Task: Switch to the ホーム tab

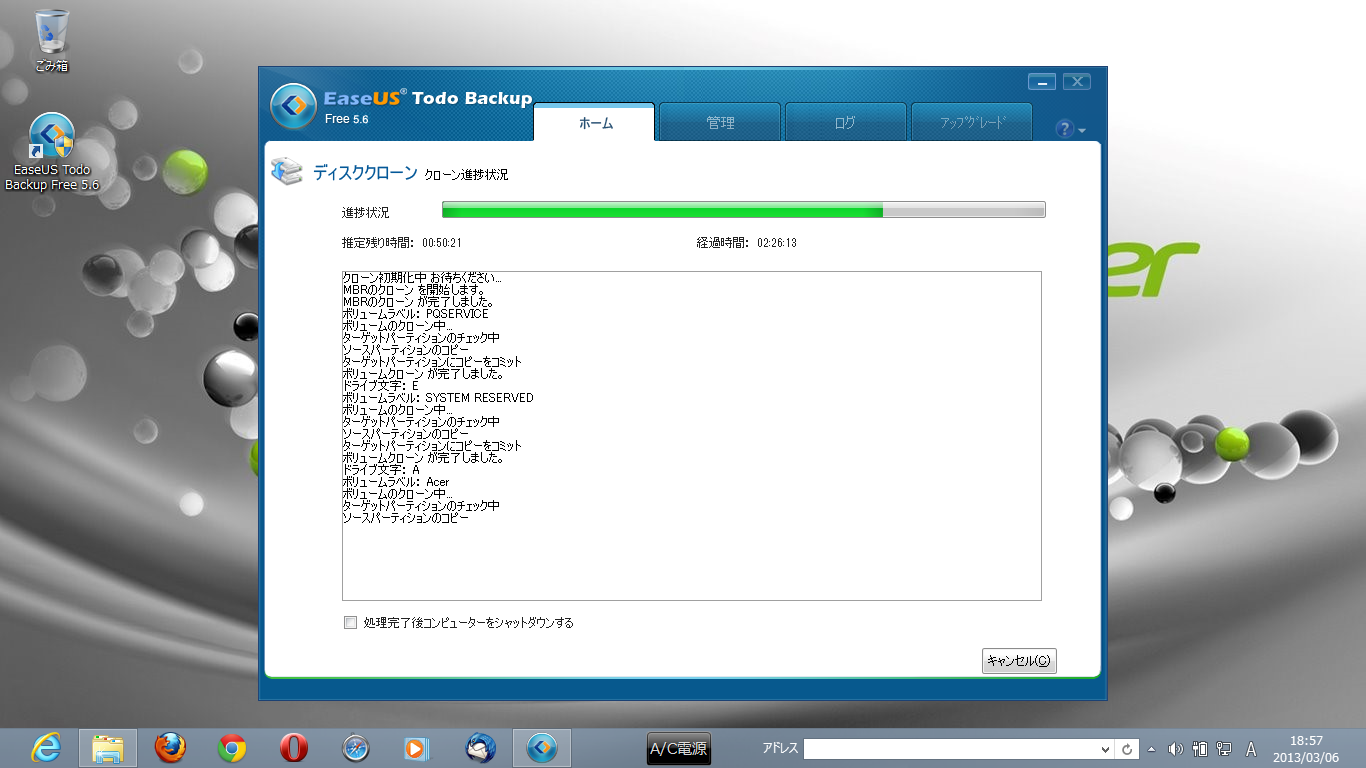Action: tap(595, 123)
